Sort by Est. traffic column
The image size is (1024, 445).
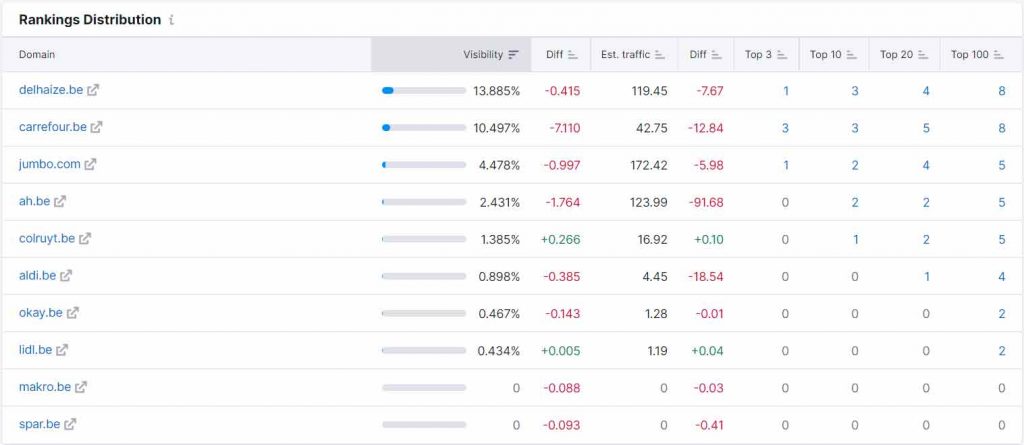coord(660,55)
